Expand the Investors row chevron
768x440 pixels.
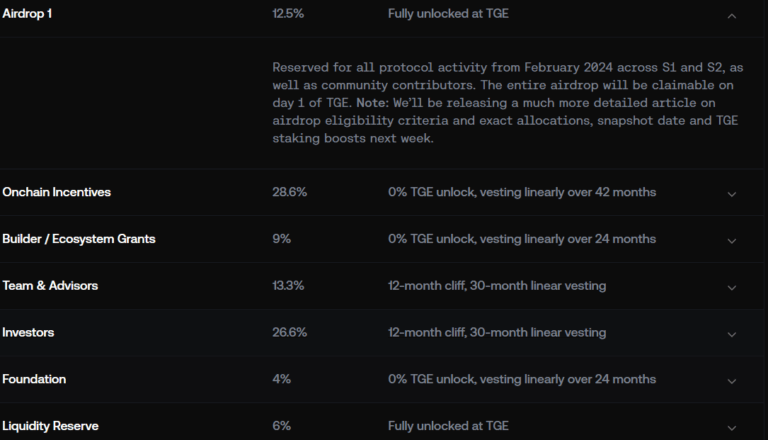732,334
